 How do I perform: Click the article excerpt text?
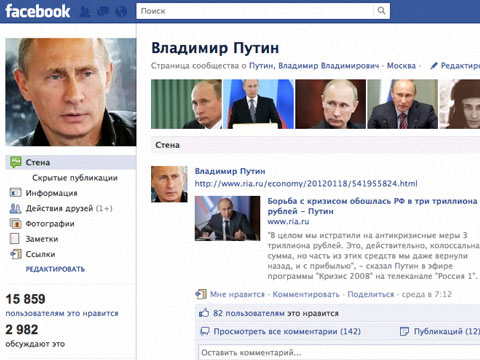pyautogui.click(x=373, y=256)
